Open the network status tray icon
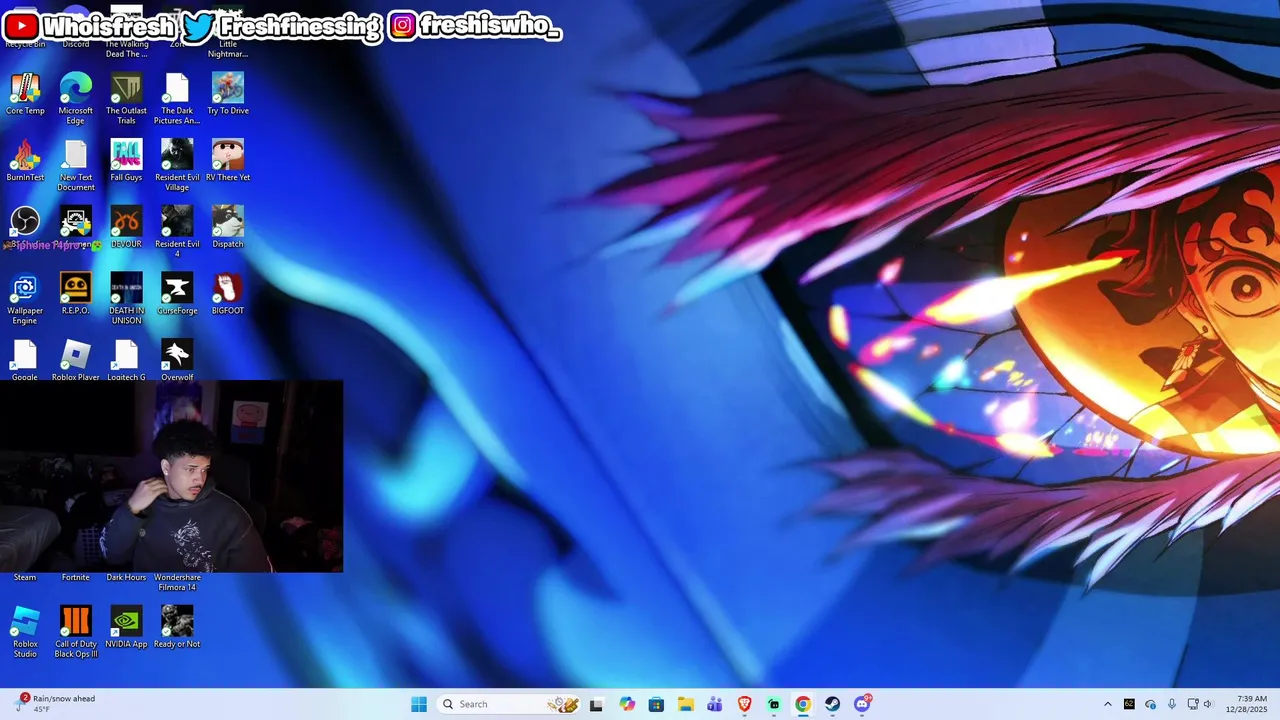The width and height of the screenshot is (1280, 720). point(1192,704)
